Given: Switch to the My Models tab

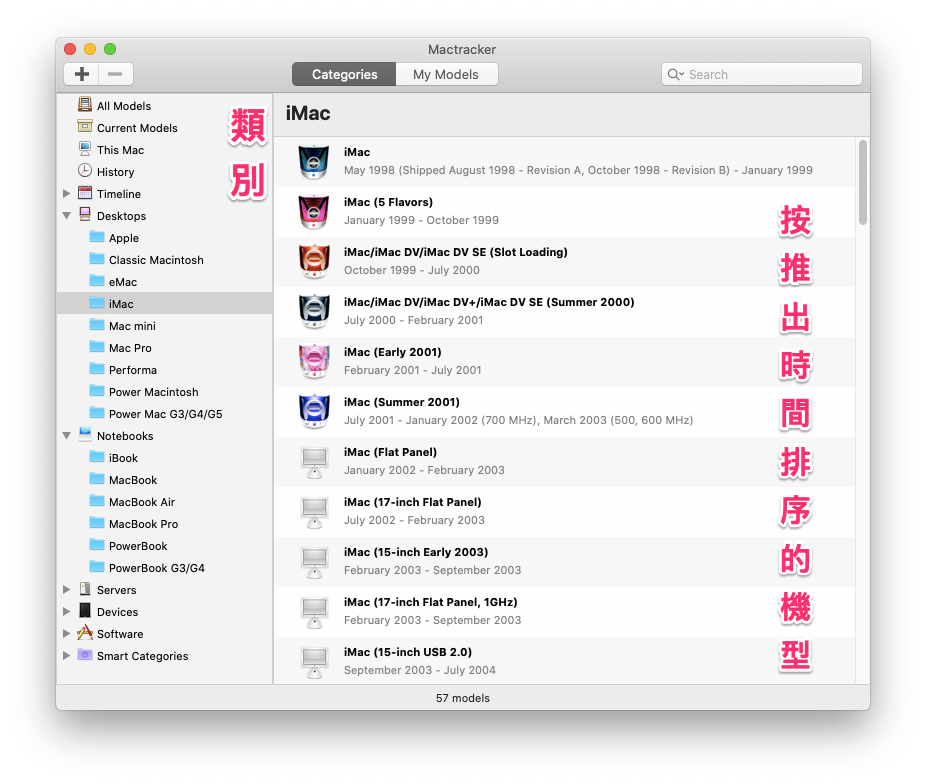Looking at the screenshot, I should [446, 74].
